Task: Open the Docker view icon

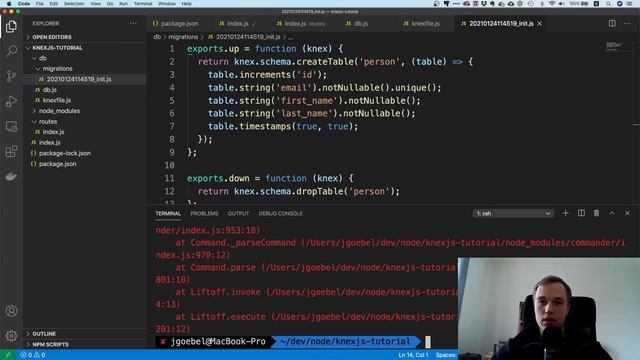Action: click(11, 176)
